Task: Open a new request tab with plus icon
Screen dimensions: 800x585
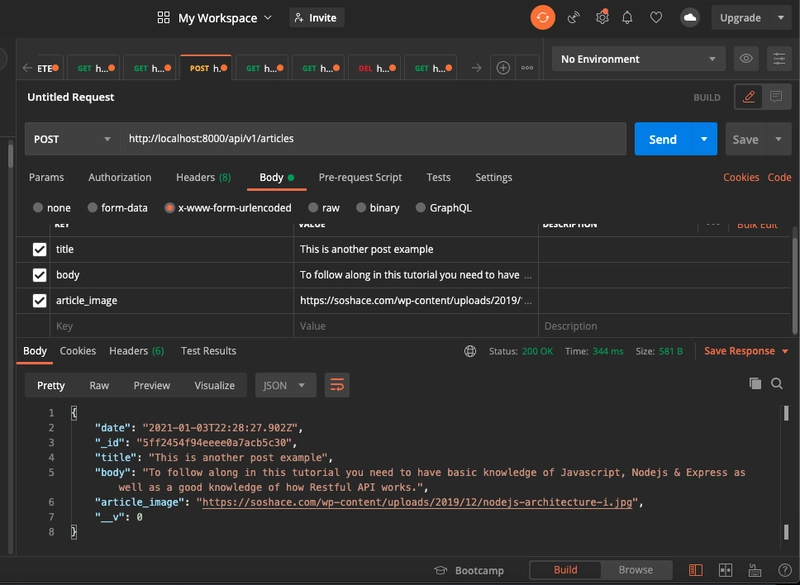Action: click(x=503, y=68)
